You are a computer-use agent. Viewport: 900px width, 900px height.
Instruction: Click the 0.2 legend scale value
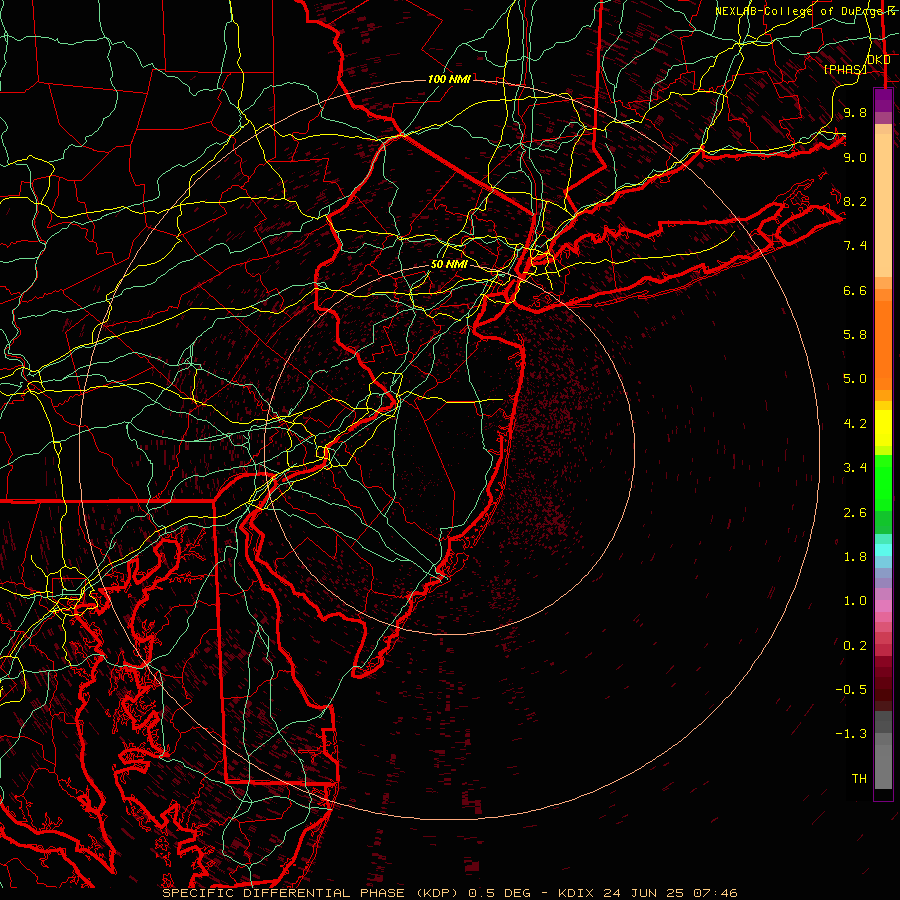855,646
